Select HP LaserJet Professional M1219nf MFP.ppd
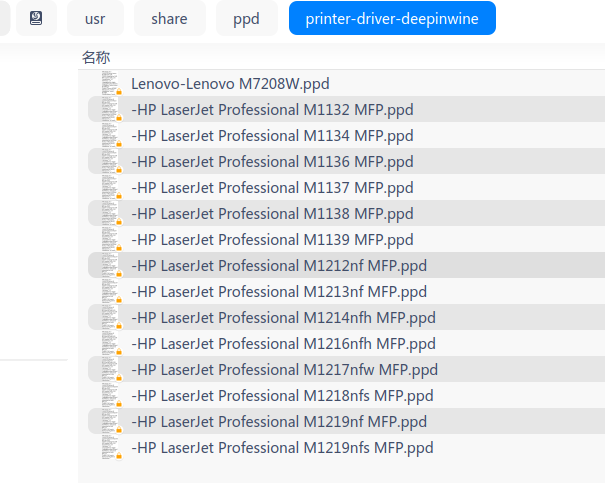Screen dimensions: 605x483 pyautogui.click(x=279, y=422)
